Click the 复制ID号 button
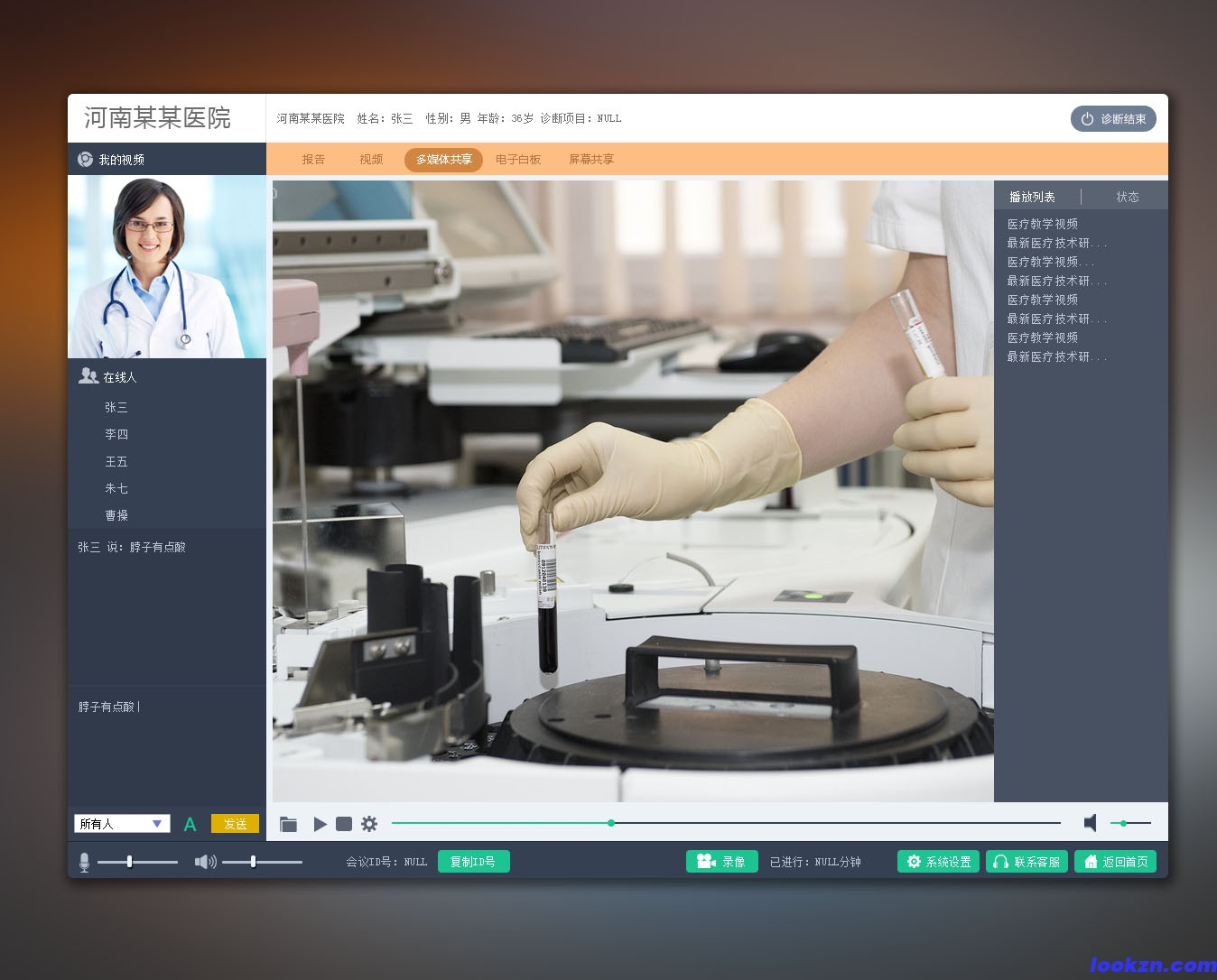 click(473, 862)
